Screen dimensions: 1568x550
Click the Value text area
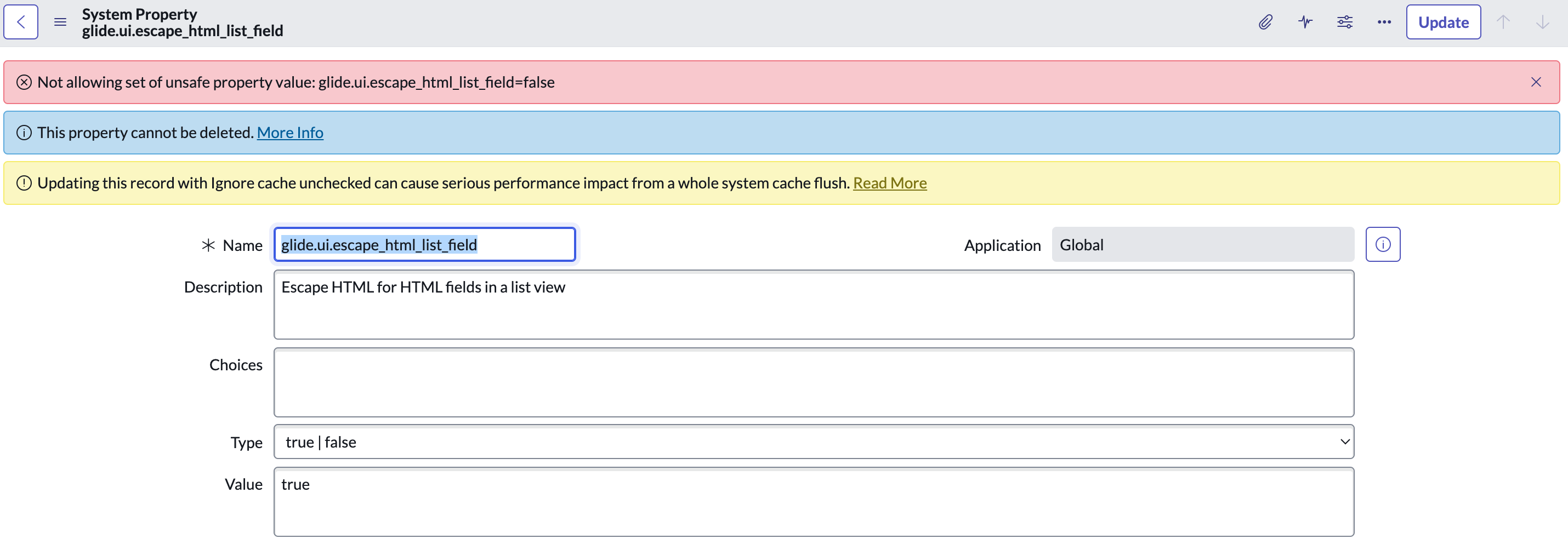(813, 501)
